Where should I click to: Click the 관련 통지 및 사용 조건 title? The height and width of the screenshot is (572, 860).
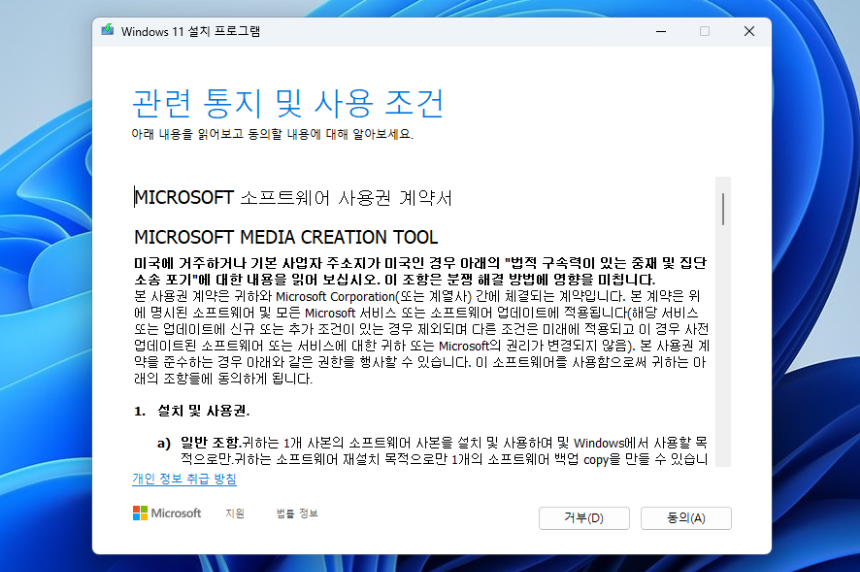coord(288,103)
